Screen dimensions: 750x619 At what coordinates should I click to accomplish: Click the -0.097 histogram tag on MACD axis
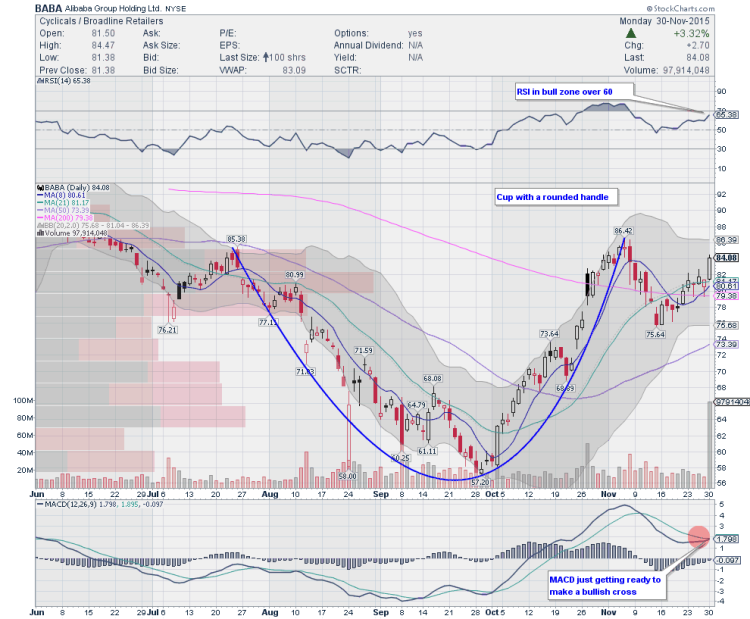(x=727, y=560)
